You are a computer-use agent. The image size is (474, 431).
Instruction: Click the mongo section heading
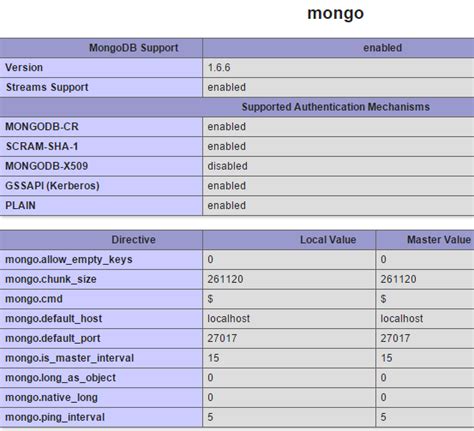click(335, 14)
